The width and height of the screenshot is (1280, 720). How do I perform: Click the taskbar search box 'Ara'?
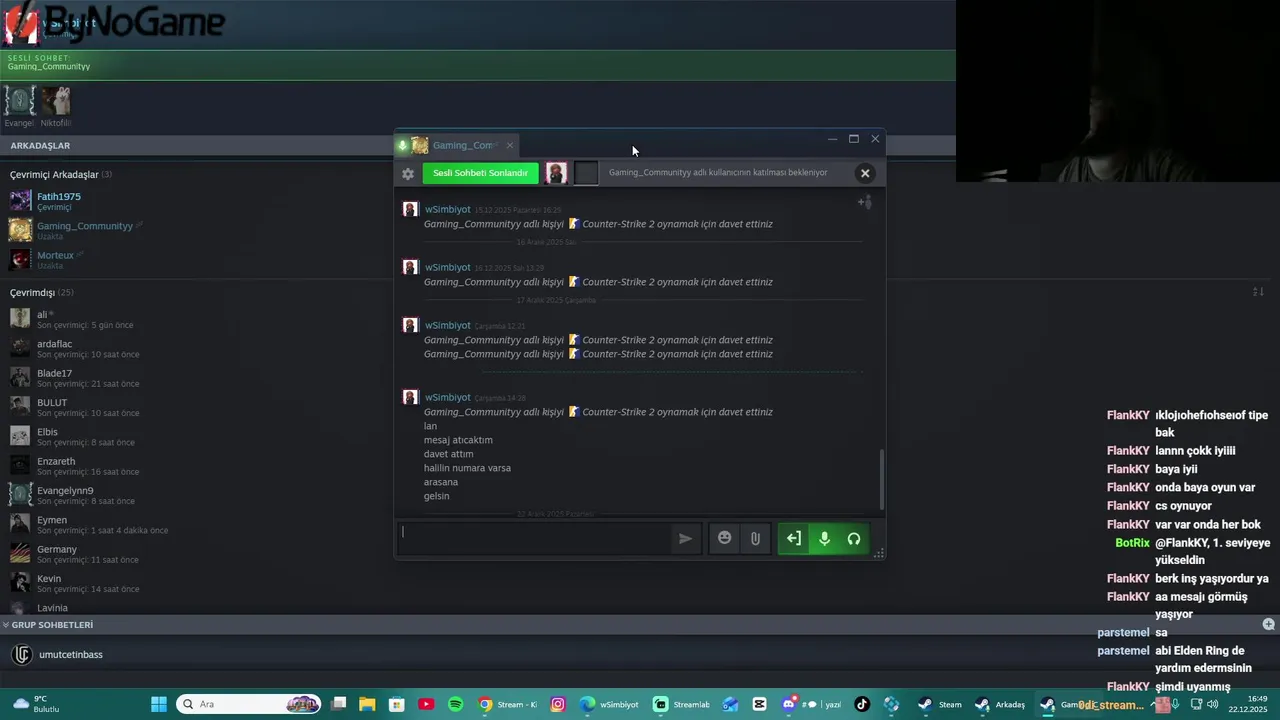click(x=248, y=704)
